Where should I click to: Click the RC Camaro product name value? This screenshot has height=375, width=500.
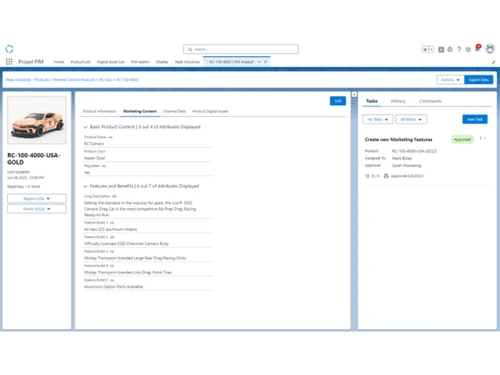tap(94, 144)
